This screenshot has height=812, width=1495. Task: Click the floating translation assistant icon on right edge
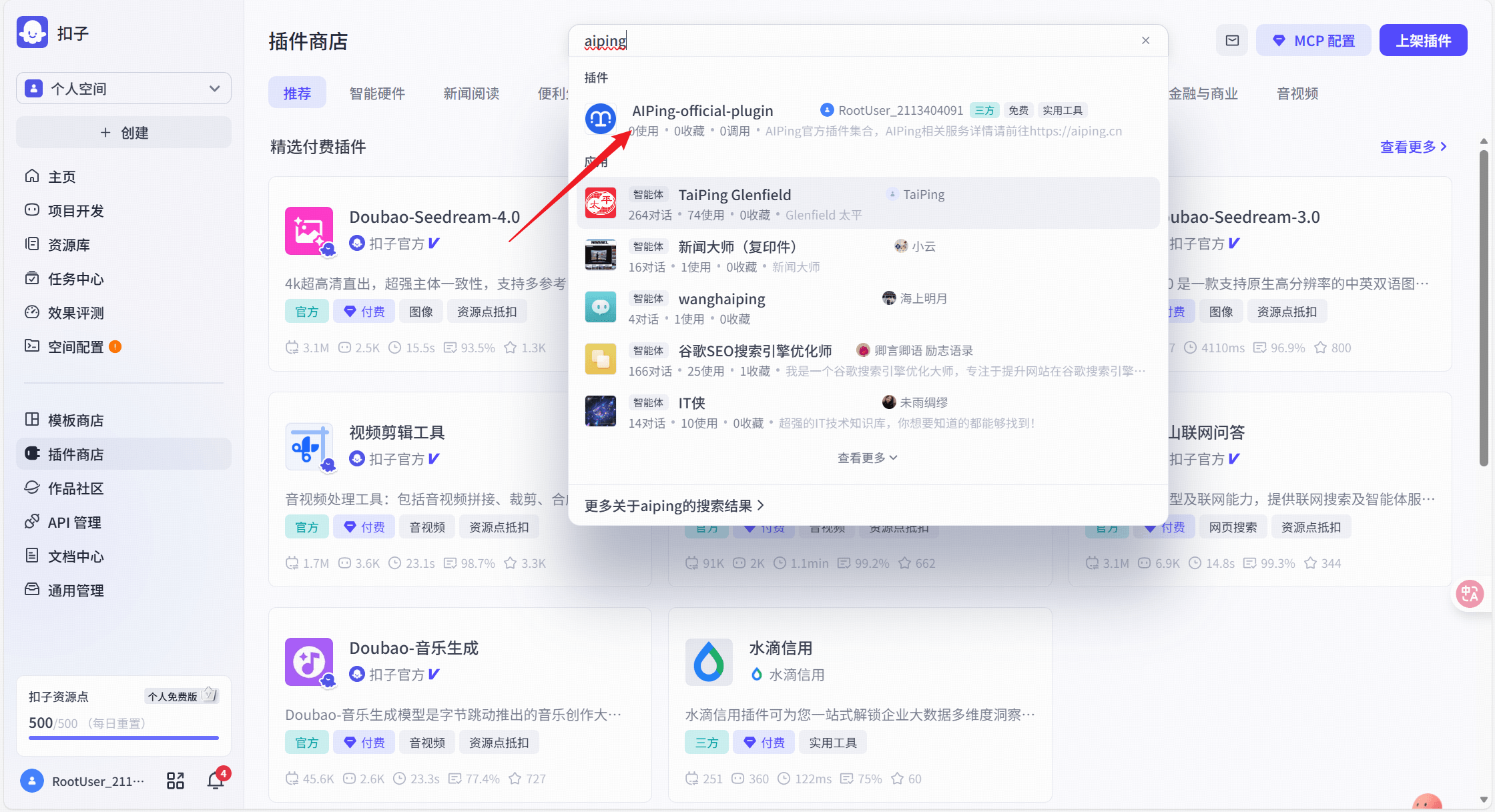(x=1470, y=593)
